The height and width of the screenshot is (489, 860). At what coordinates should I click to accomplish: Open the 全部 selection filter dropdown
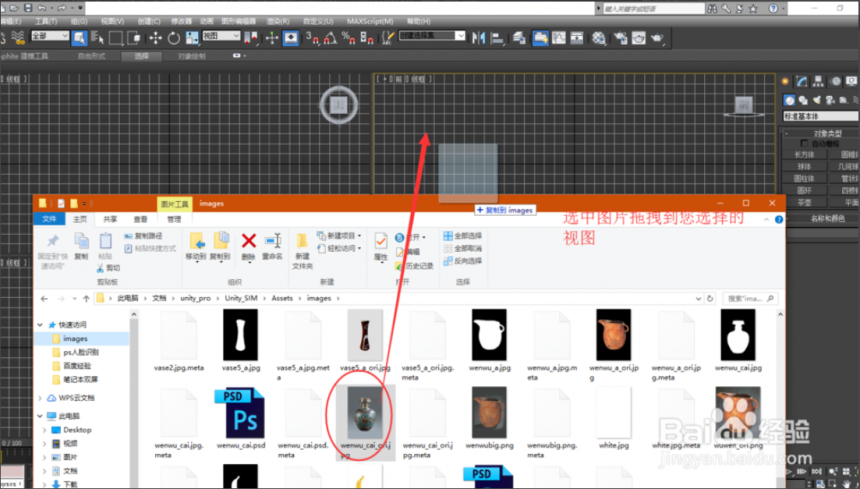tap(50, 36)
